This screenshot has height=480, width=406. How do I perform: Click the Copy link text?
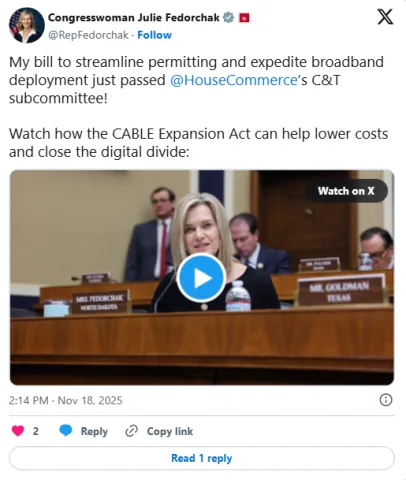click(x=170, y=431)
